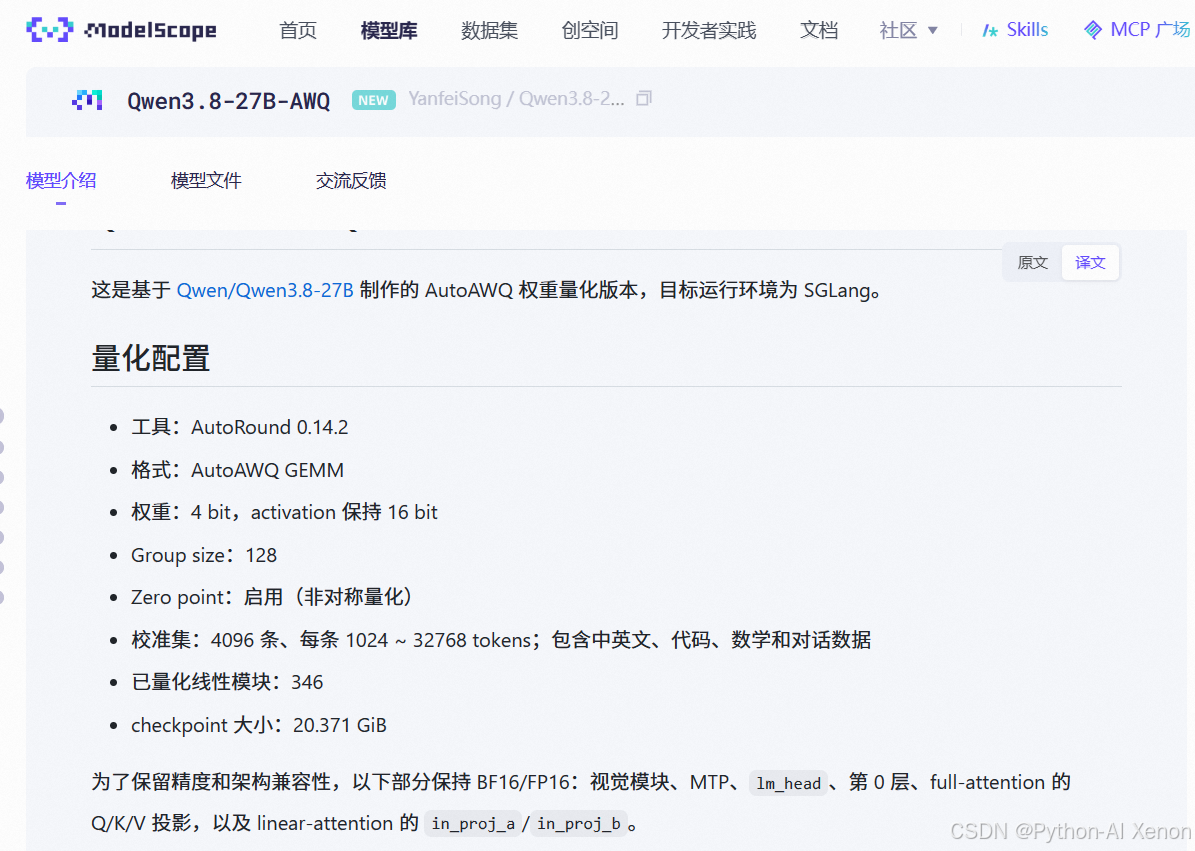Open the Qwen/Qwen3.8-27B base model link
Image resolution: width=1195 pixels, height=851 pixels.
265,290
